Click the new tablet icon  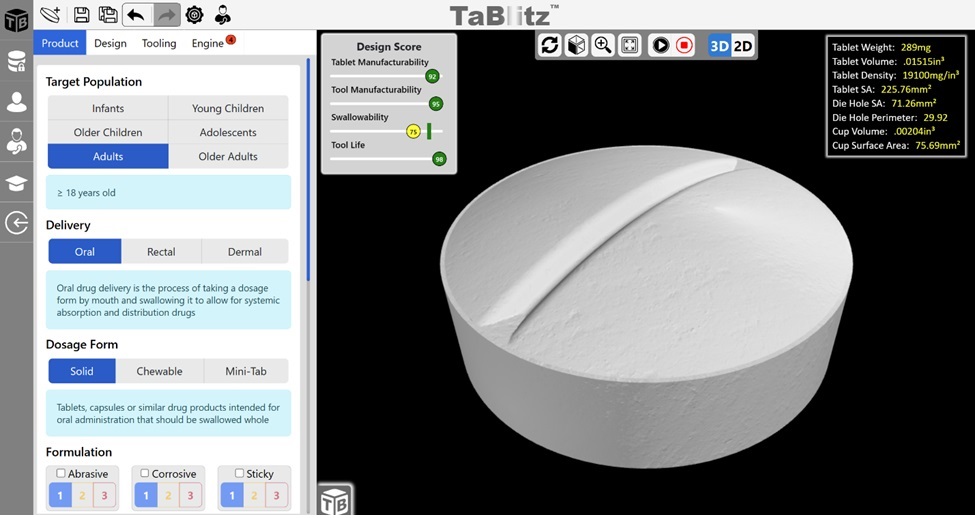point(49,15)
